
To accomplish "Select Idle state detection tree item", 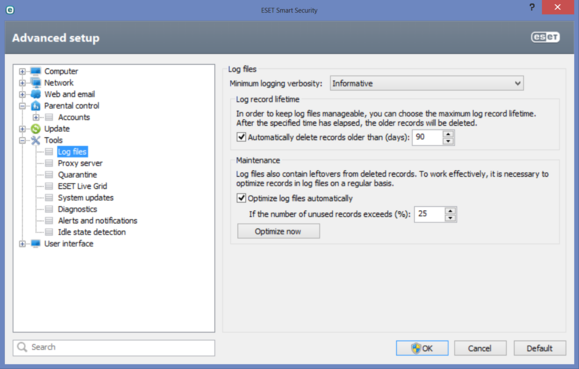I will [x=92, y=232].
